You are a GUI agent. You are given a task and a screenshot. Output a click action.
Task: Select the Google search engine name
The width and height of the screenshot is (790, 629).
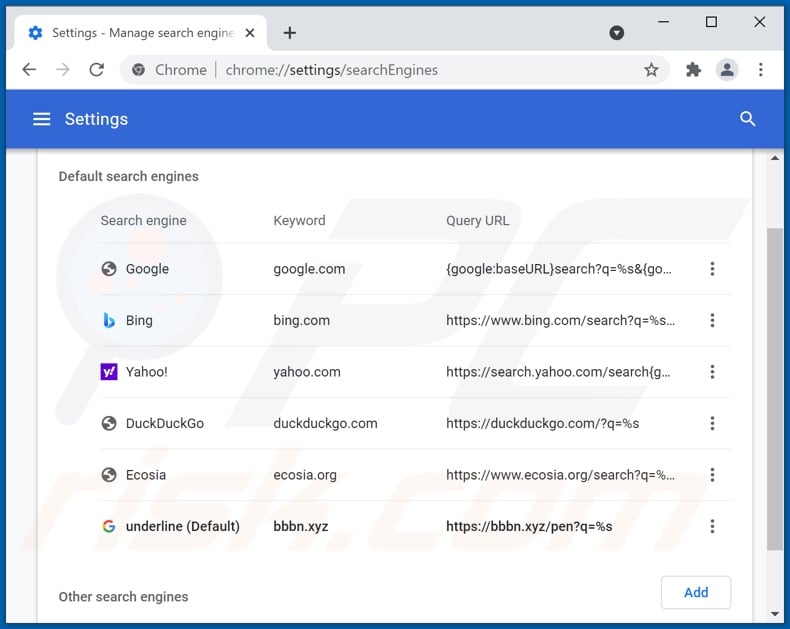(x=147, y=269)
